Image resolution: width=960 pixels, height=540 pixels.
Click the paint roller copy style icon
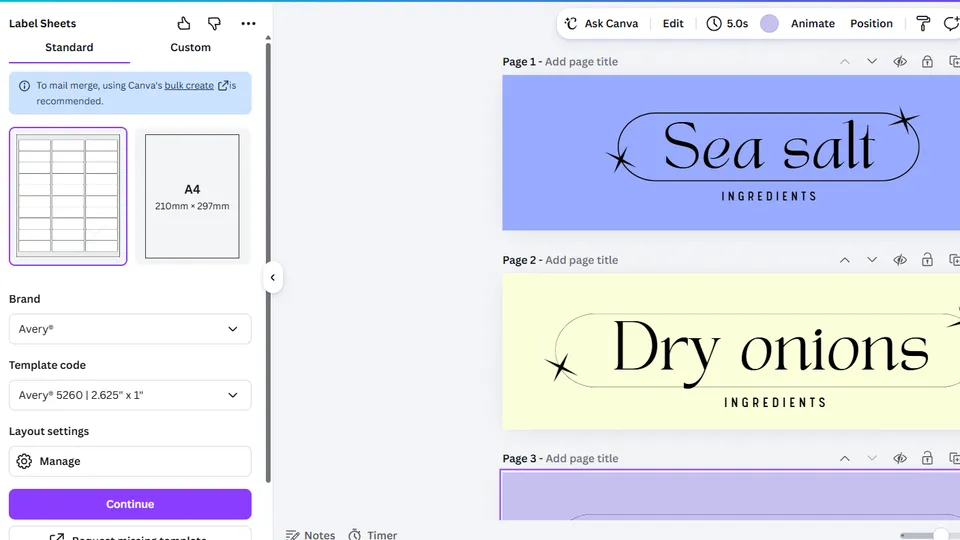[923, 23]
